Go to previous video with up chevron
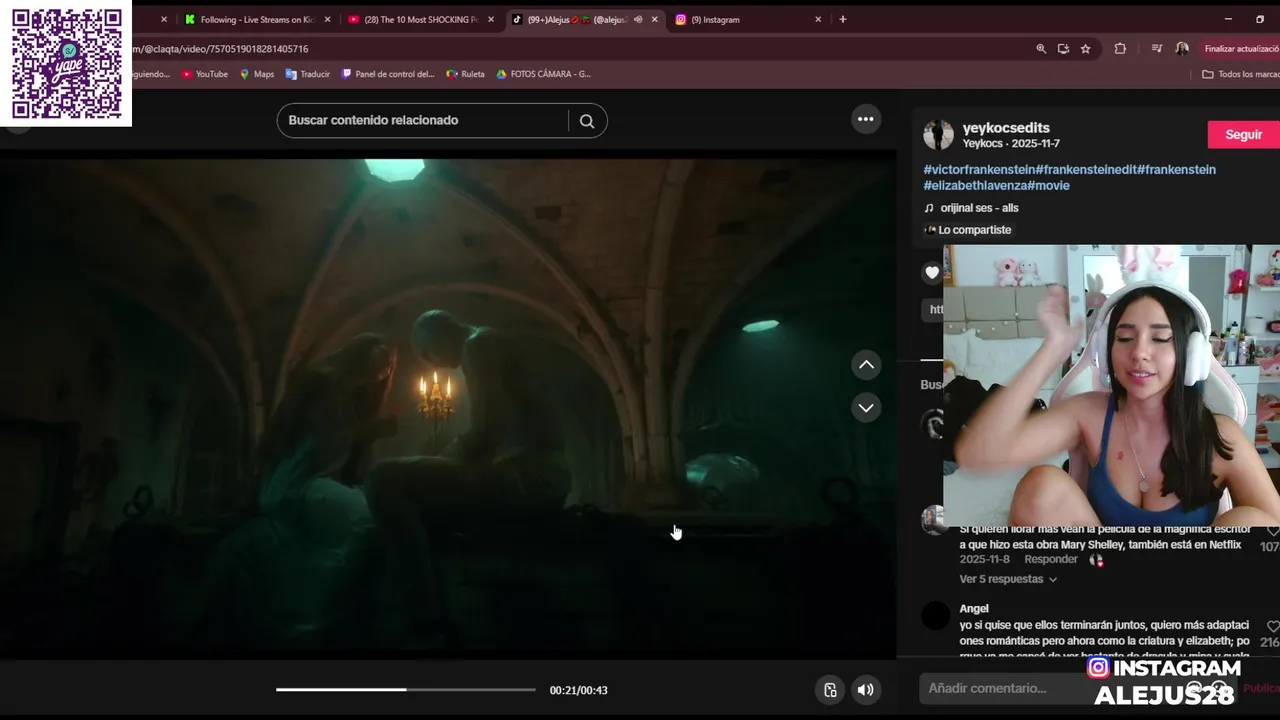Viewport: 1280px width, 720px height. [x=866, y=365]
